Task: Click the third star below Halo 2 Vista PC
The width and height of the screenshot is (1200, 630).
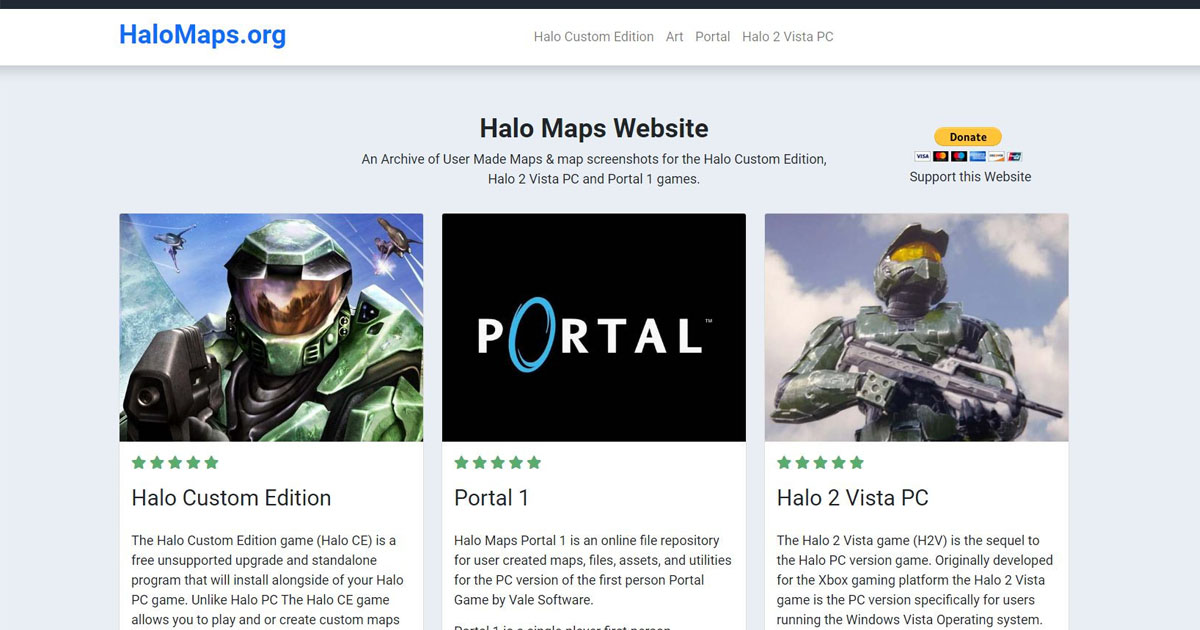Action: [x=821, y=462]
